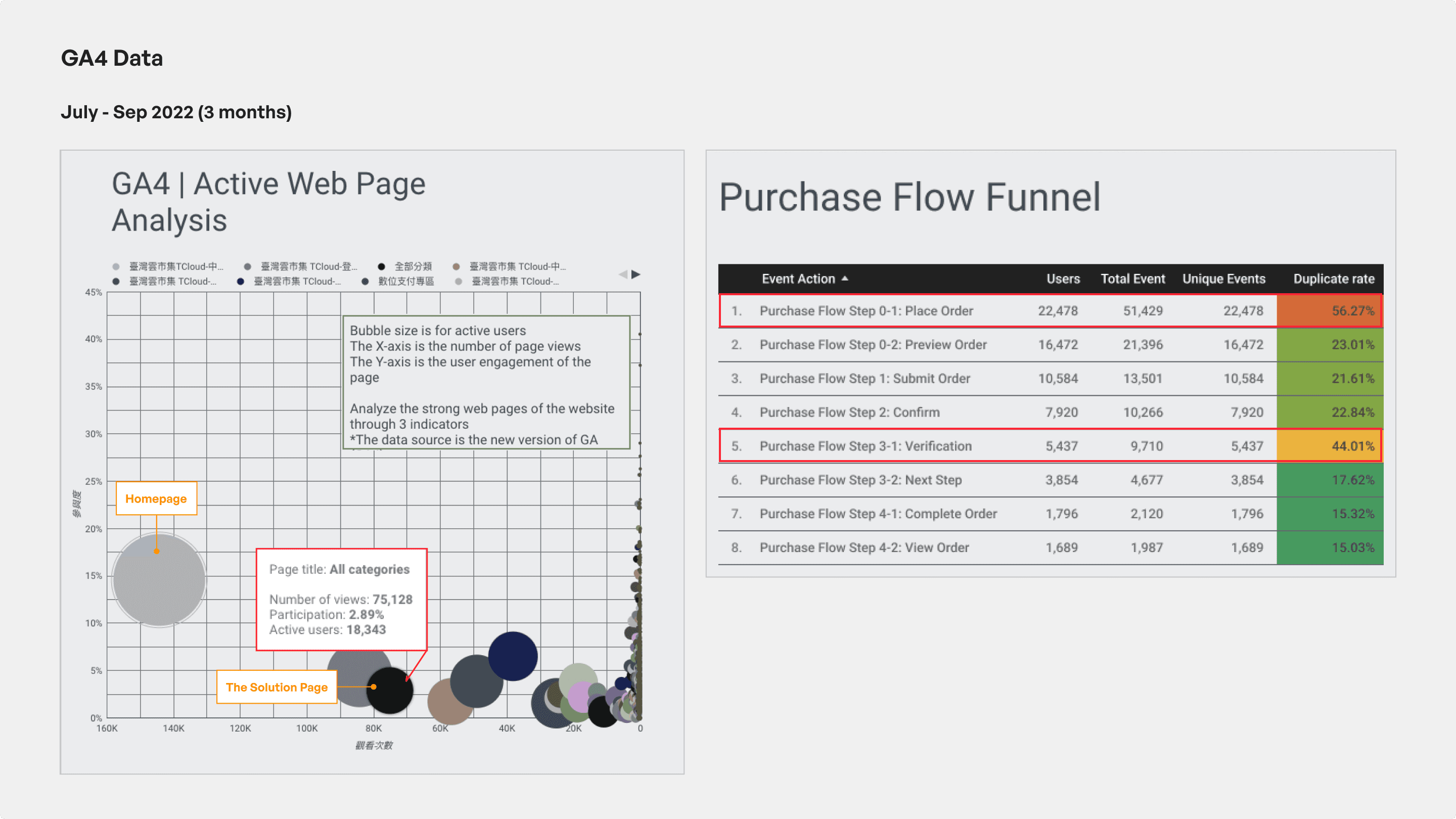Select row Step 0-1: Place Order
1456x819 pixels.
[866, 311]
